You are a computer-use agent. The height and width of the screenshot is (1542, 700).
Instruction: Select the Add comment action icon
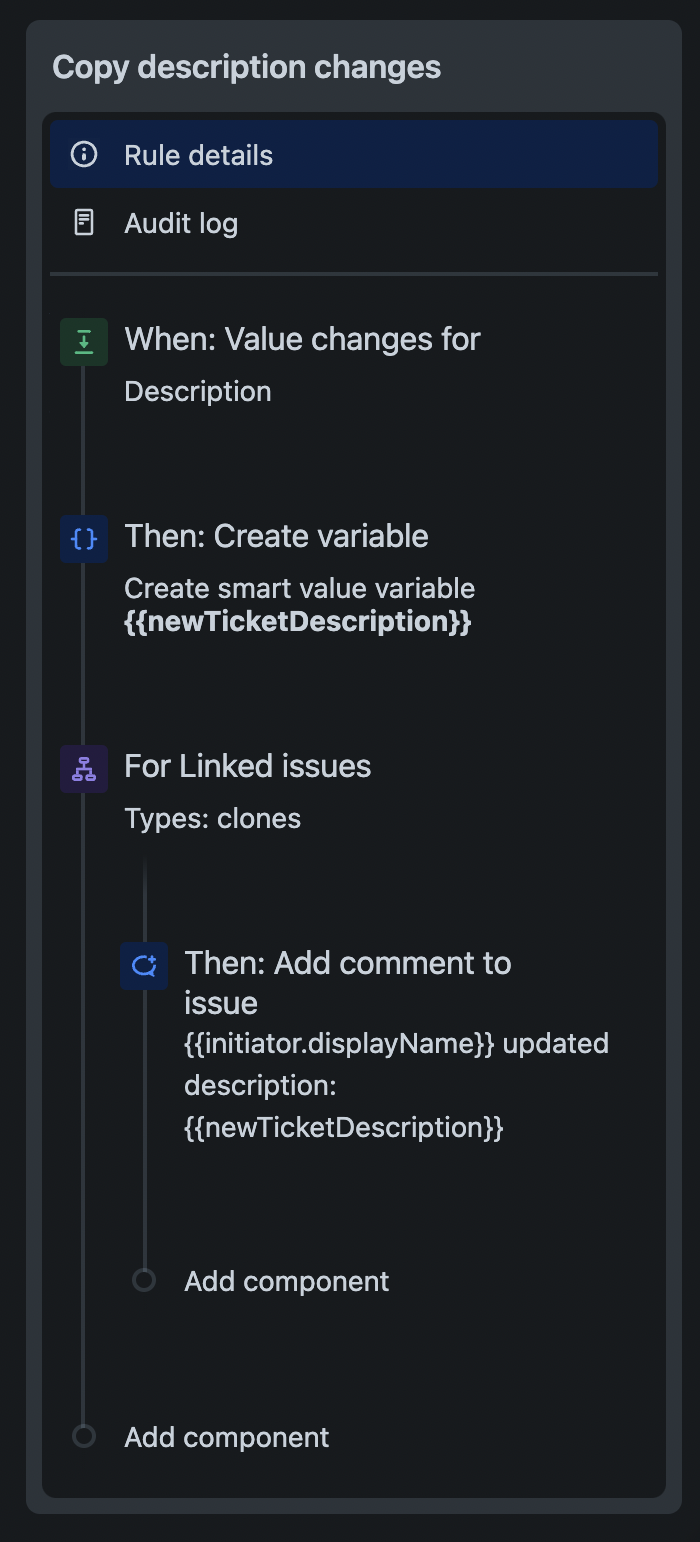[144, 965]
